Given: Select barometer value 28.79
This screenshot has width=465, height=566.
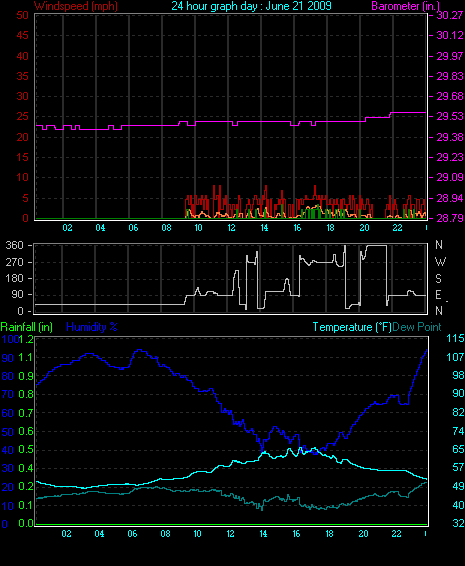Looking at the screenshot, I should tap(449, 218).
